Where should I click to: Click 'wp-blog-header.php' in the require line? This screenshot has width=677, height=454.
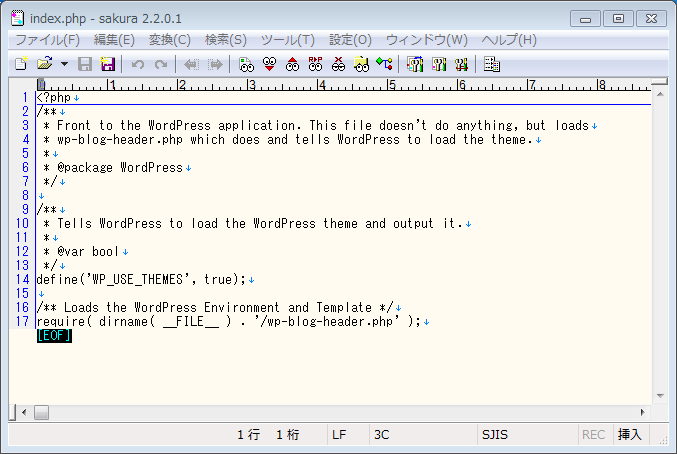tap(330, 322)
